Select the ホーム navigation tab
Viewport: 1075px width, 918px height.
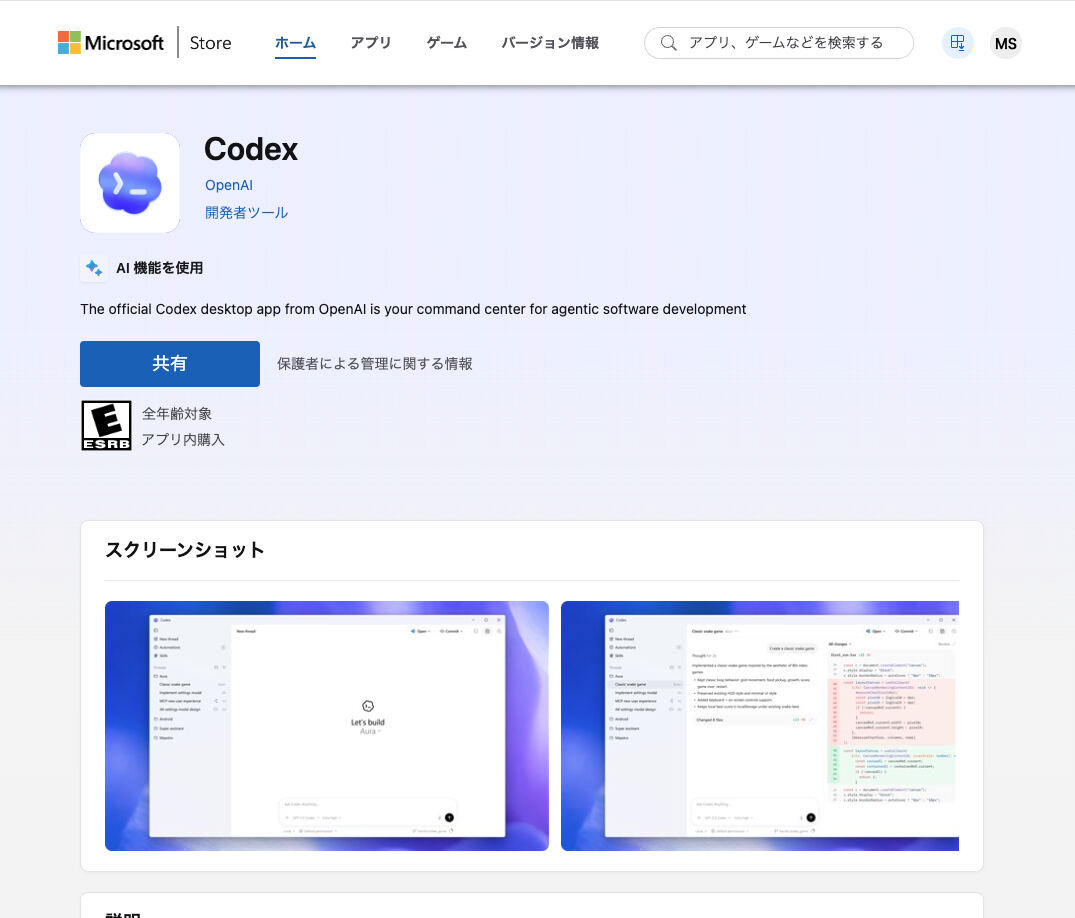(x=295, y=43)
